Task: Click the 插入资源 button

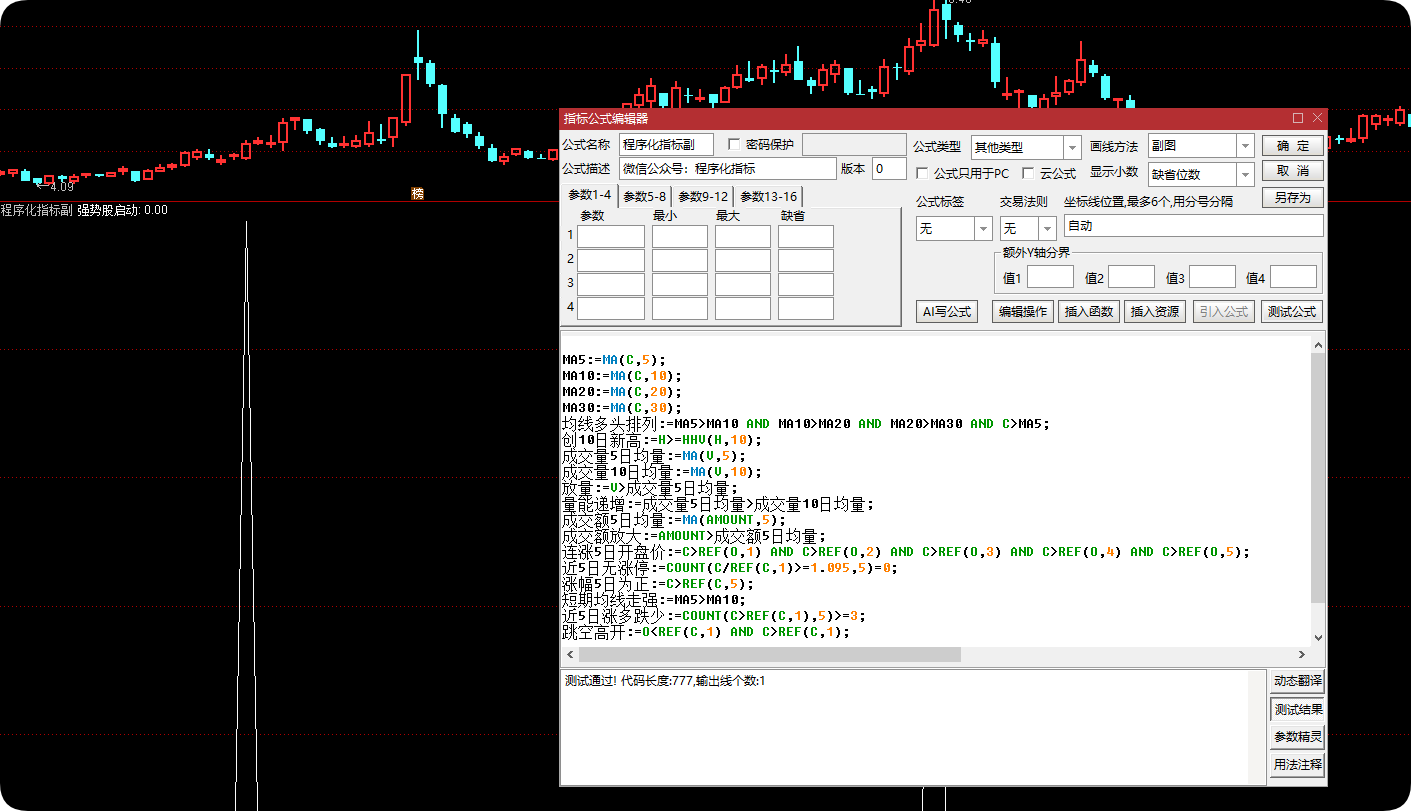Action: pos(1155,311)
